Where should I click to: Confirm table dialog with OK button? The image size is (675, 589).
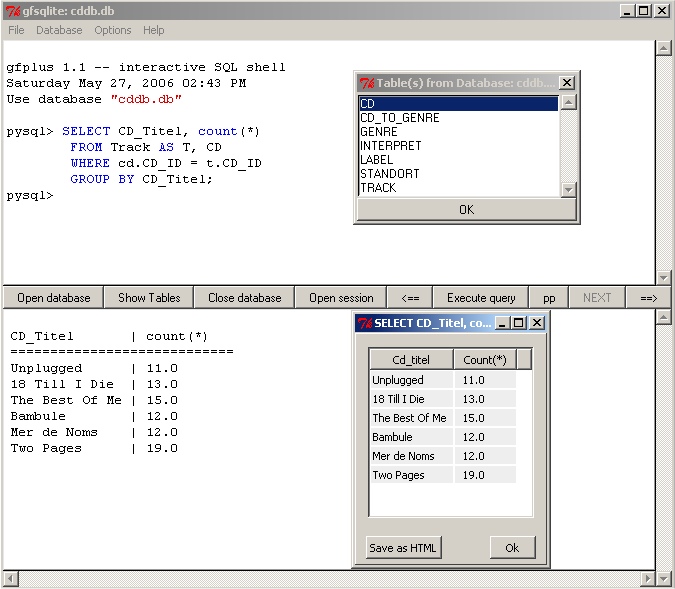[x=466, y=210]
